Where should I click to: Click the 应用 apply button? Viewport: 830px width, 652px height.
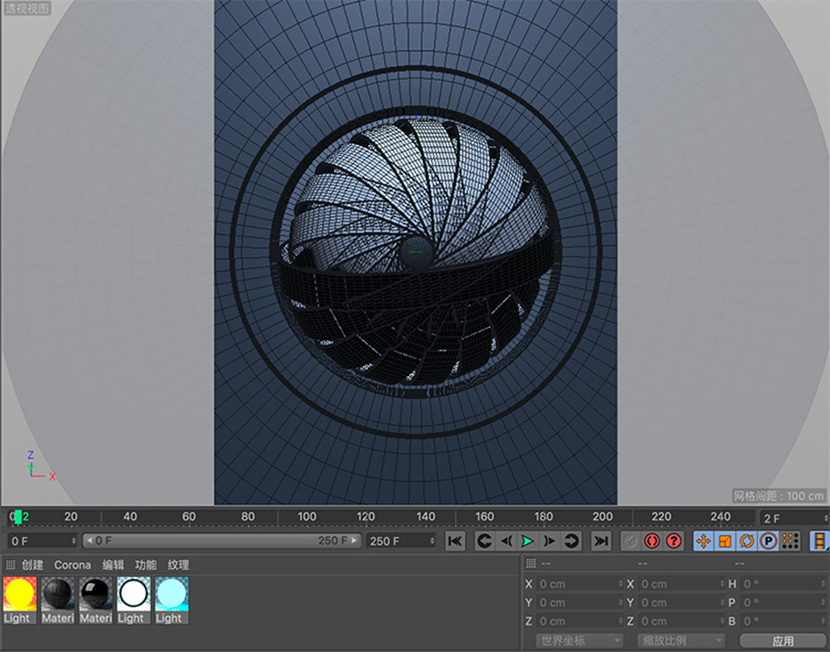[782, 640]
